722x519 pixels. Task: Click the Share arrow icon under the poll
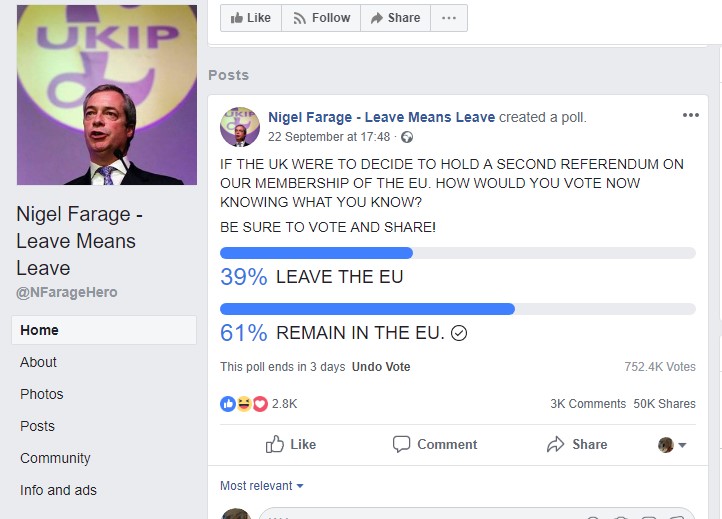[557, 444]
